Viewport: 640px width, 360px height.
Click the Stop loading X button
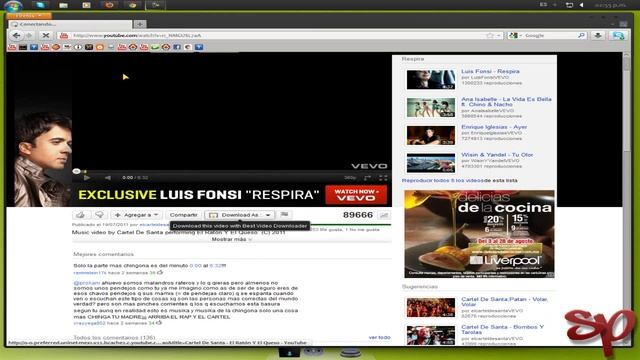(46, 36)
